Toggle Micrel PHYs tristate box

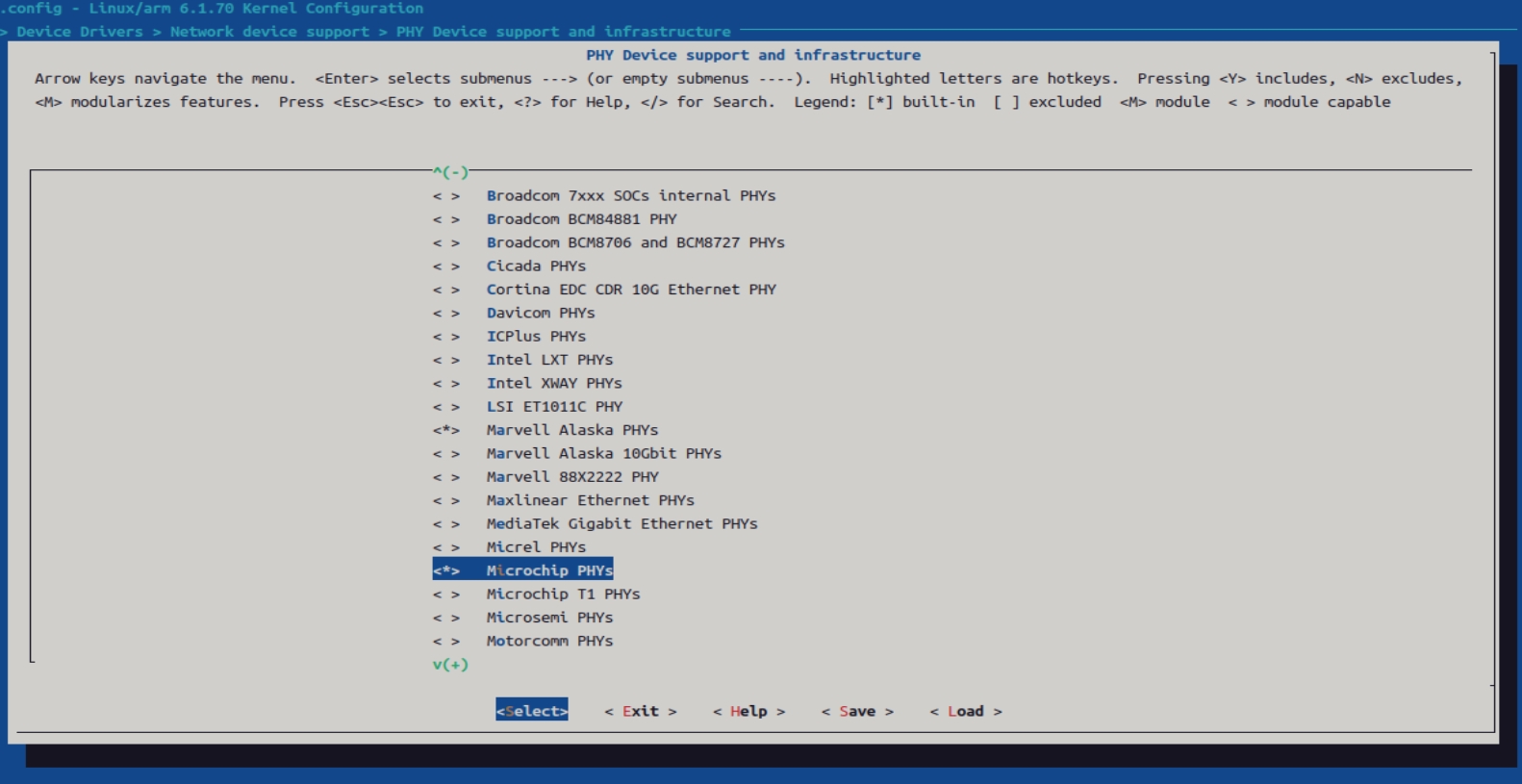click(x=446, y=547)
